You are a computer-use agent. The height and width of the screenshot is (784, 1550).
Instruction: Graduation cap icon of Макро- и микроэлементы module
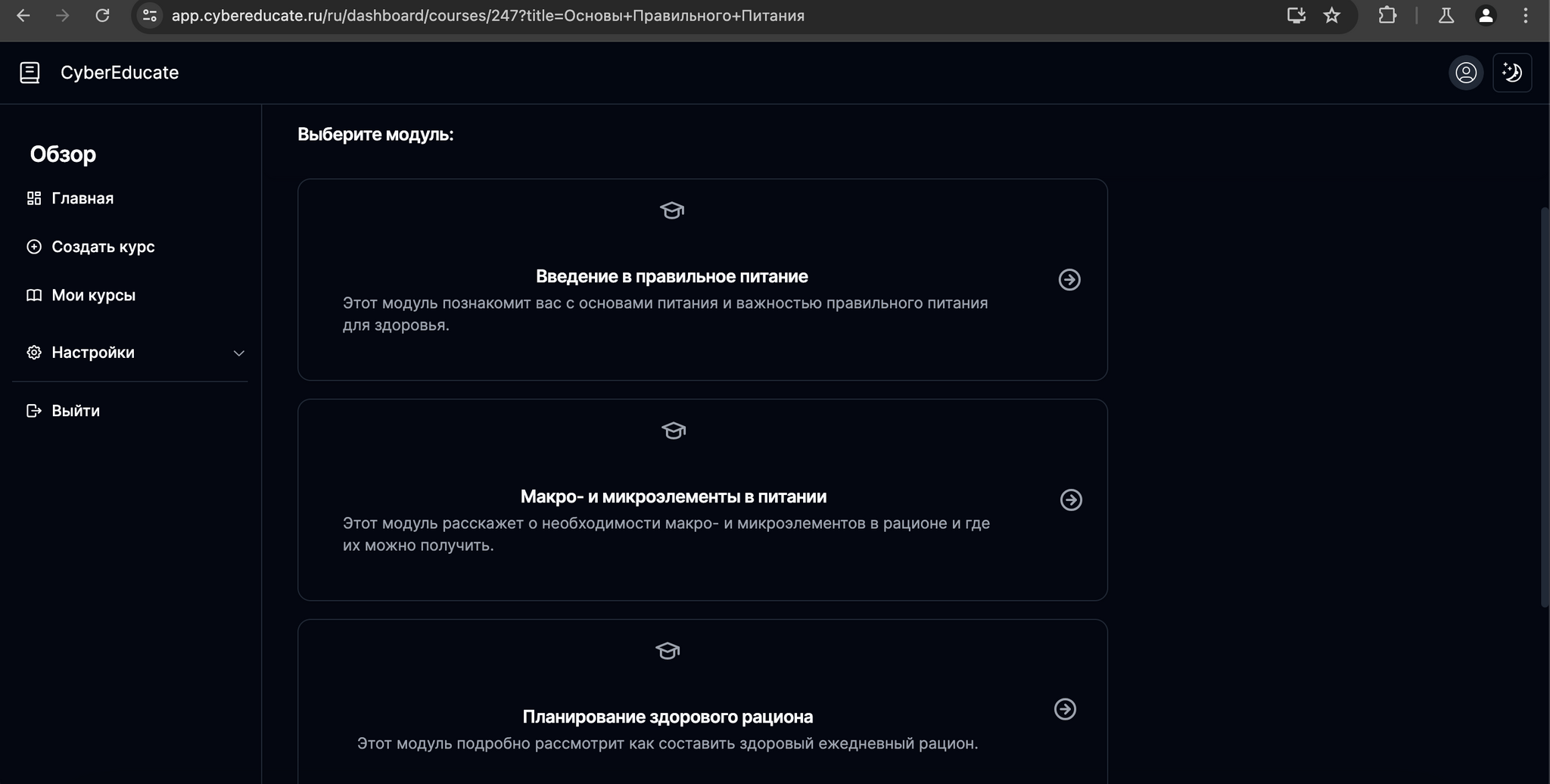point(674,431)
